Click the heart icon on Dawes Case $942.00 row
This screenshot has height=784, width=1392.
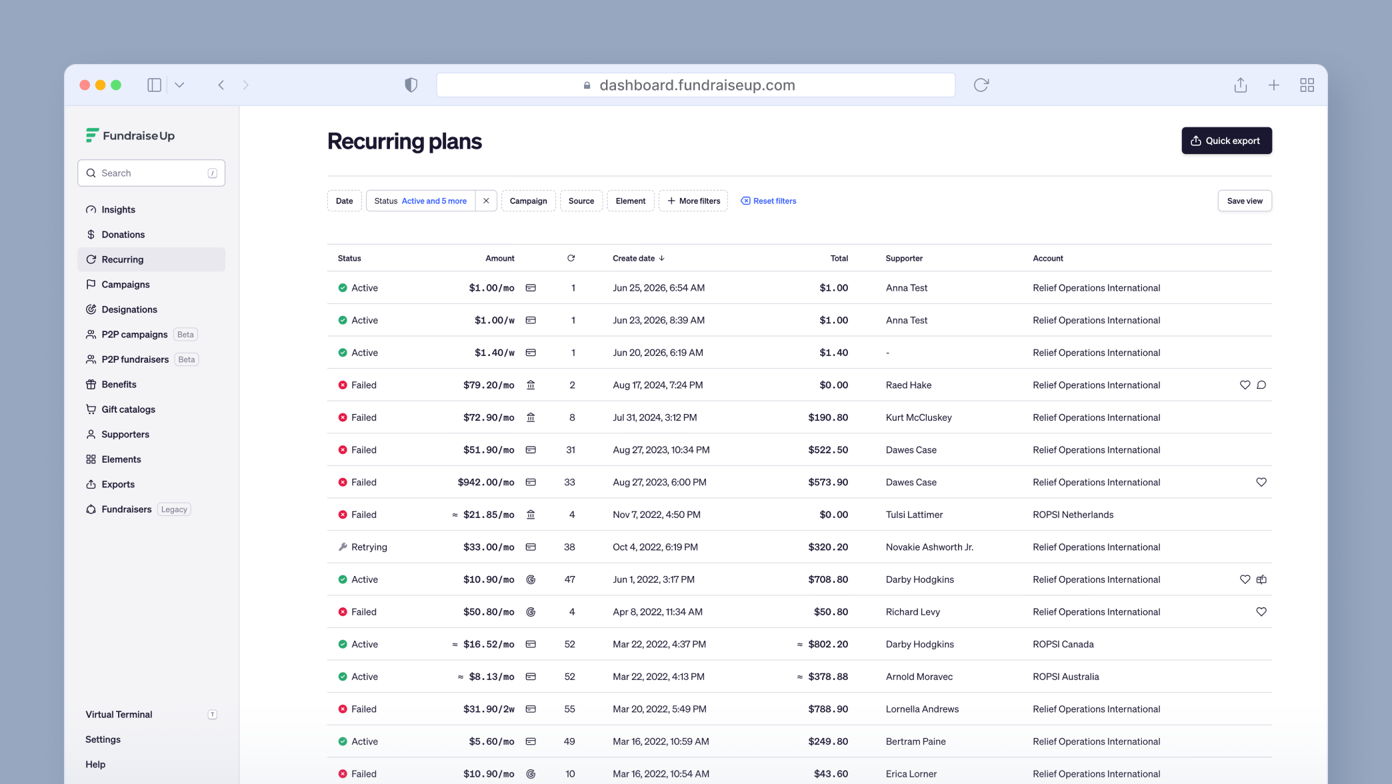pyautogui.click(x=1261, y=482)
